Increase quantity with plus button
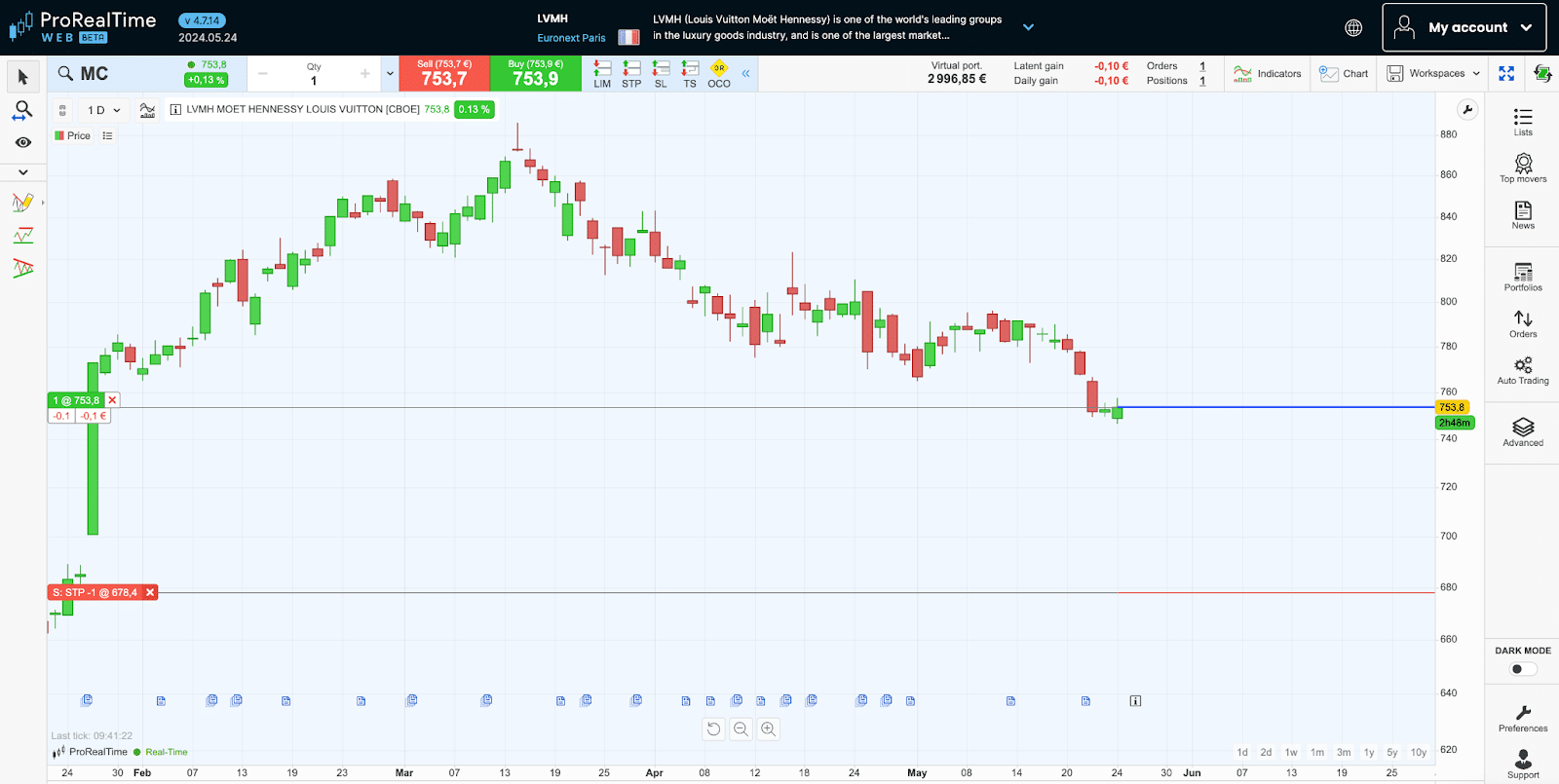The width and height of the screenshot is (1559, 784). (x=365, y=74)
